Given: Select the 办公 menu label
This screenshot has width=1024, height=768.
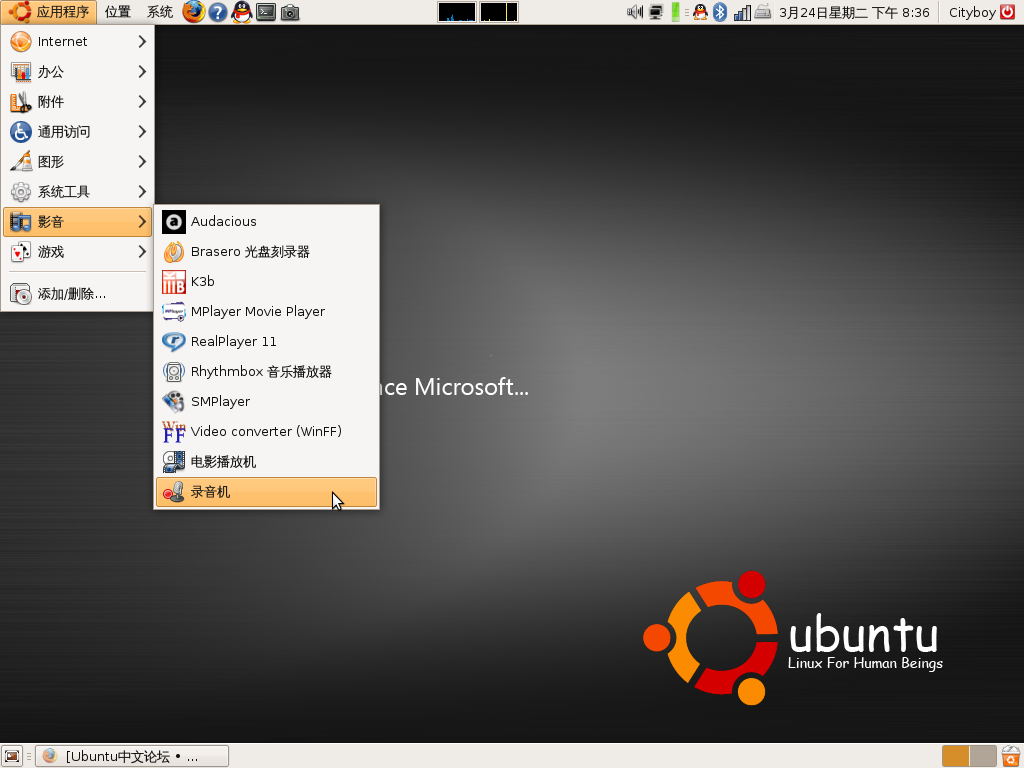Looking at the screenshot, I should pyautogui.click(x=50, y=72).
